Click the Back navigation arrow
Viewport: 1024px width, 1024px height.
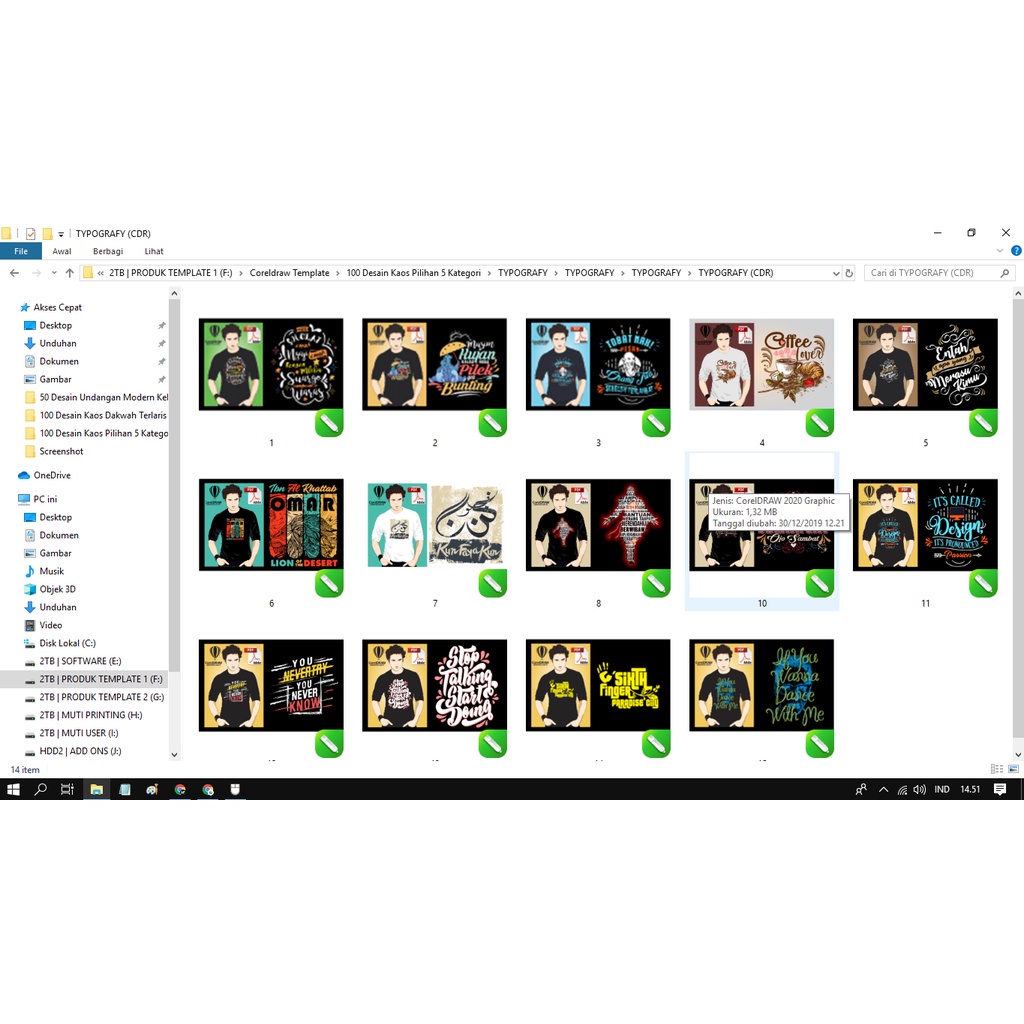(14, 273)
